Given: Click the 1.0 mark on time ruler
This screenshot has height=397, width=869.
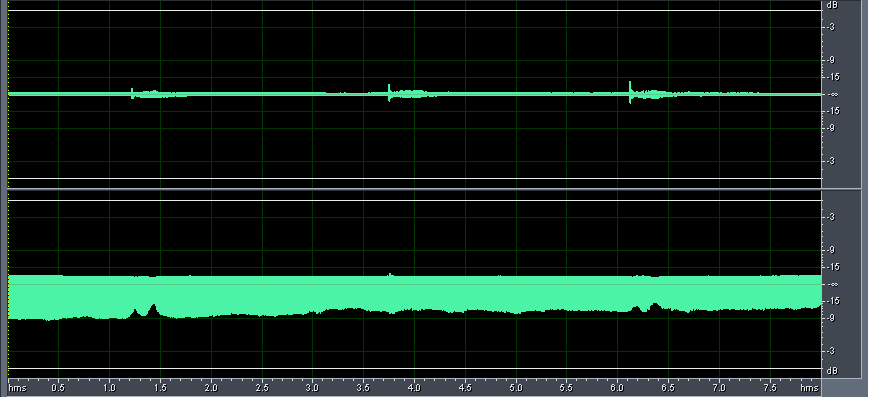Looking at the screenshot, I should point(109,388).
